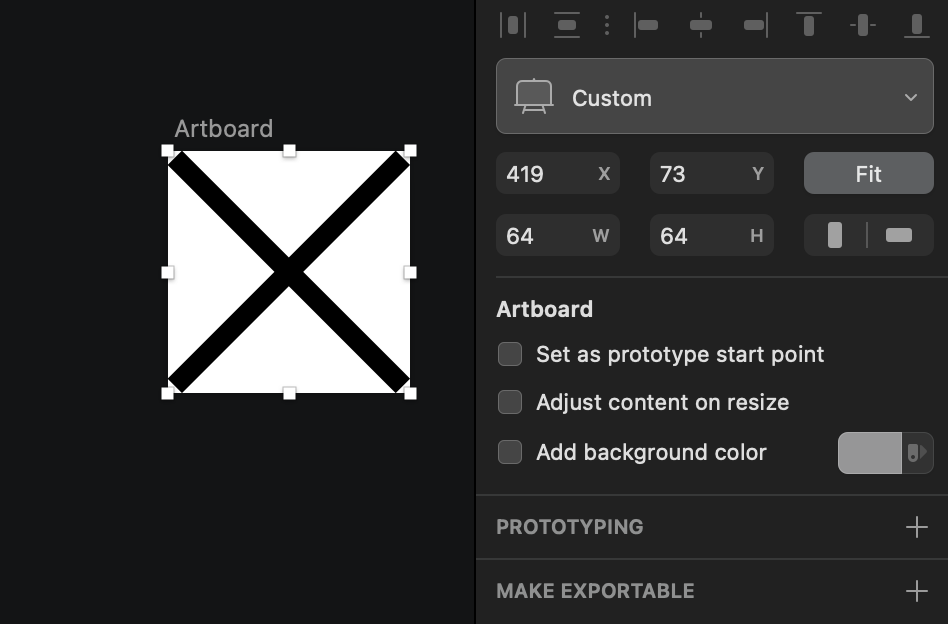The height and width of the screenshot is (624, 948).
Task: Switch artboard to portrait orientation
Action: 836,235
